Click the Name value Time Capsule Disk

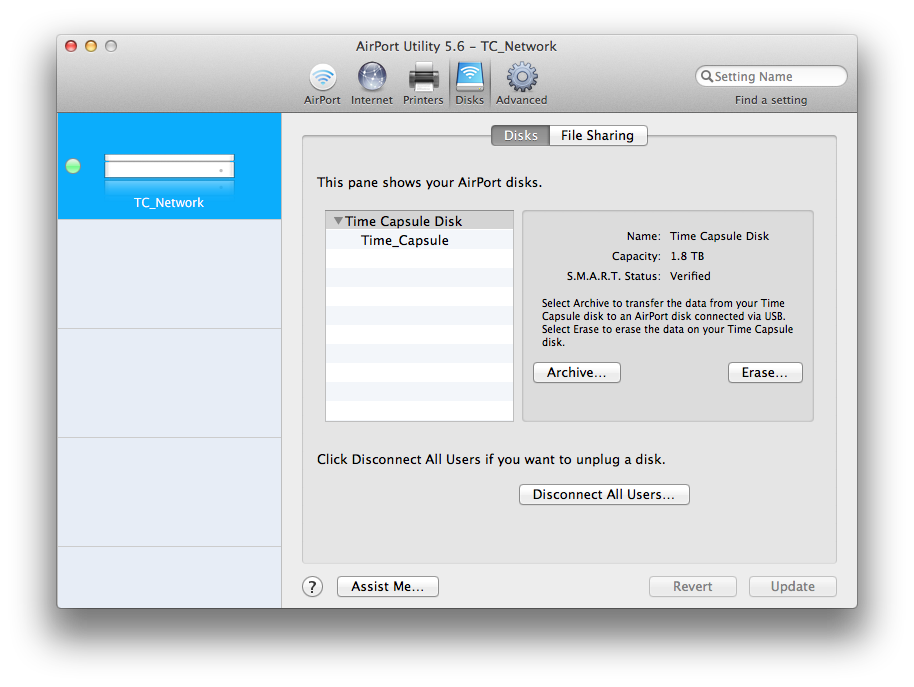click(719, 236)
